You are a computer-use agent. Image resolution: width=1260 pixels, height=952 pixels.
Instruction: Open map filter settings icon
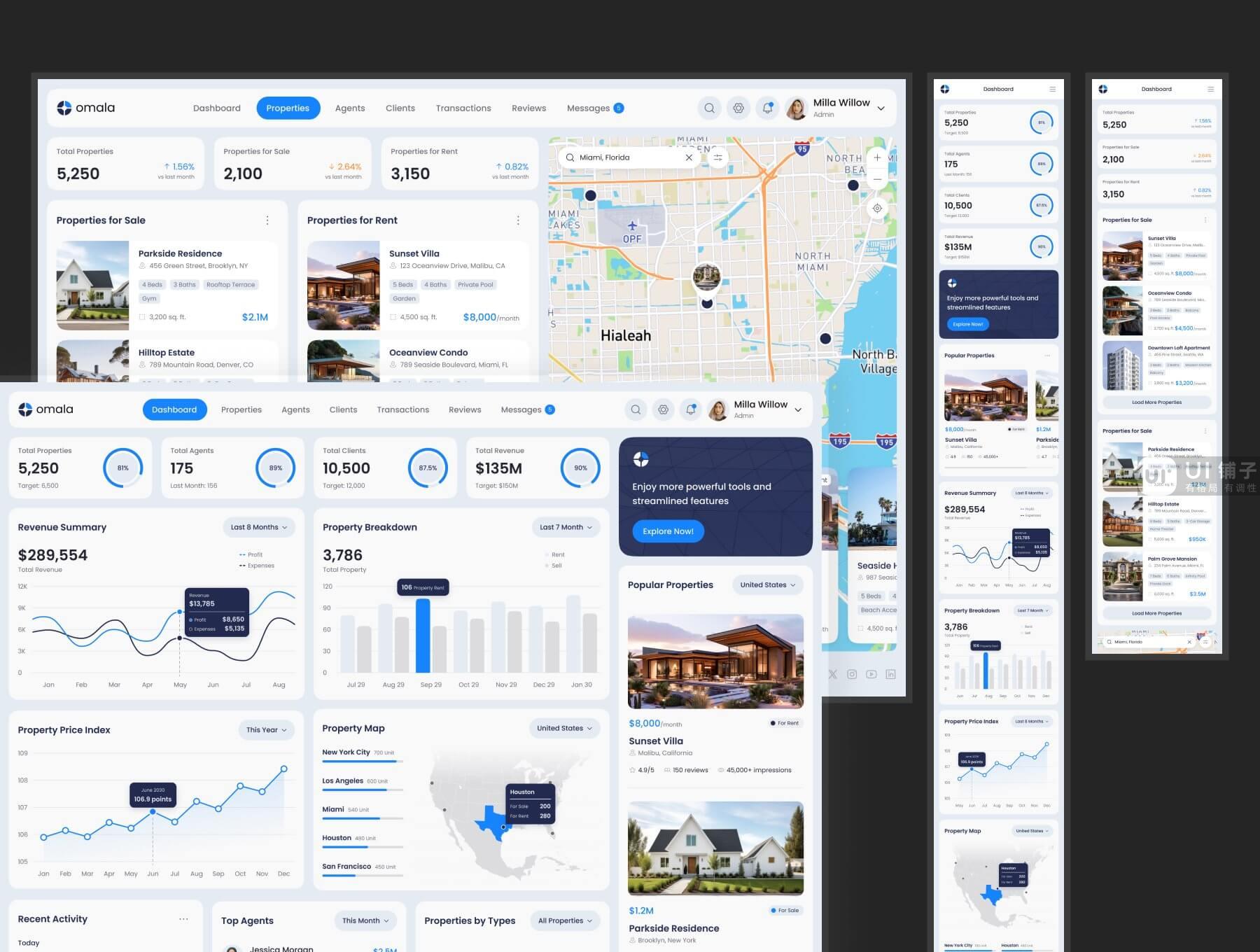click(718, 157)
